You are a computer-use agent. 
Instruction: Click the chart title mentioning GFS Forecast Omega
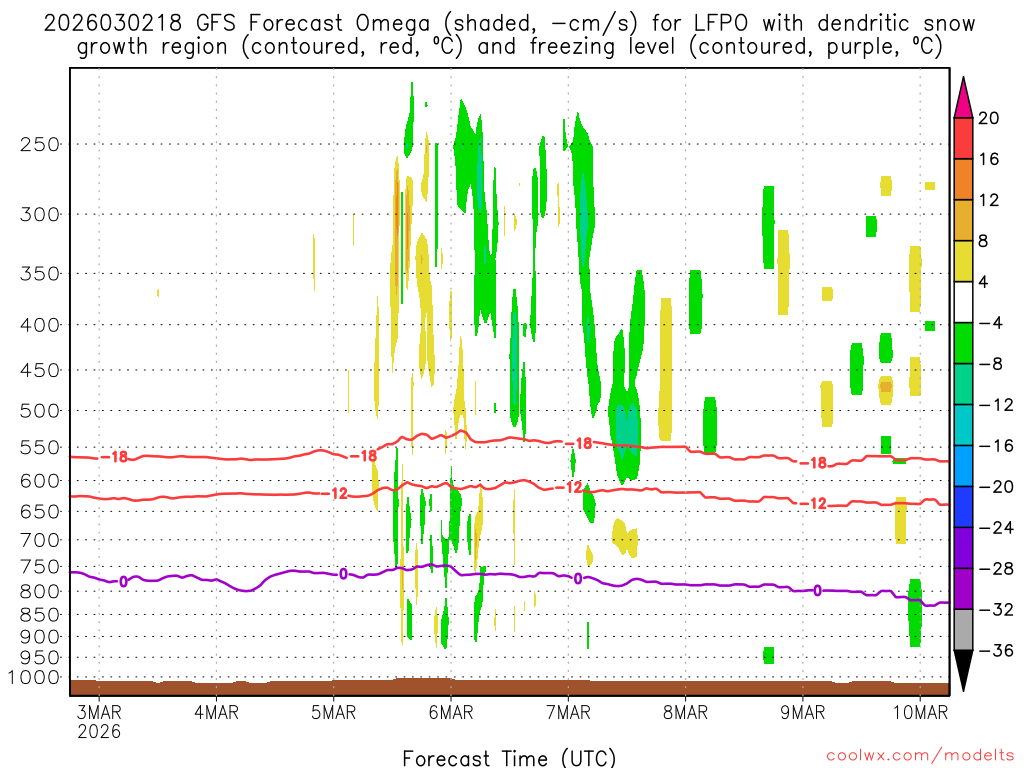509,35
